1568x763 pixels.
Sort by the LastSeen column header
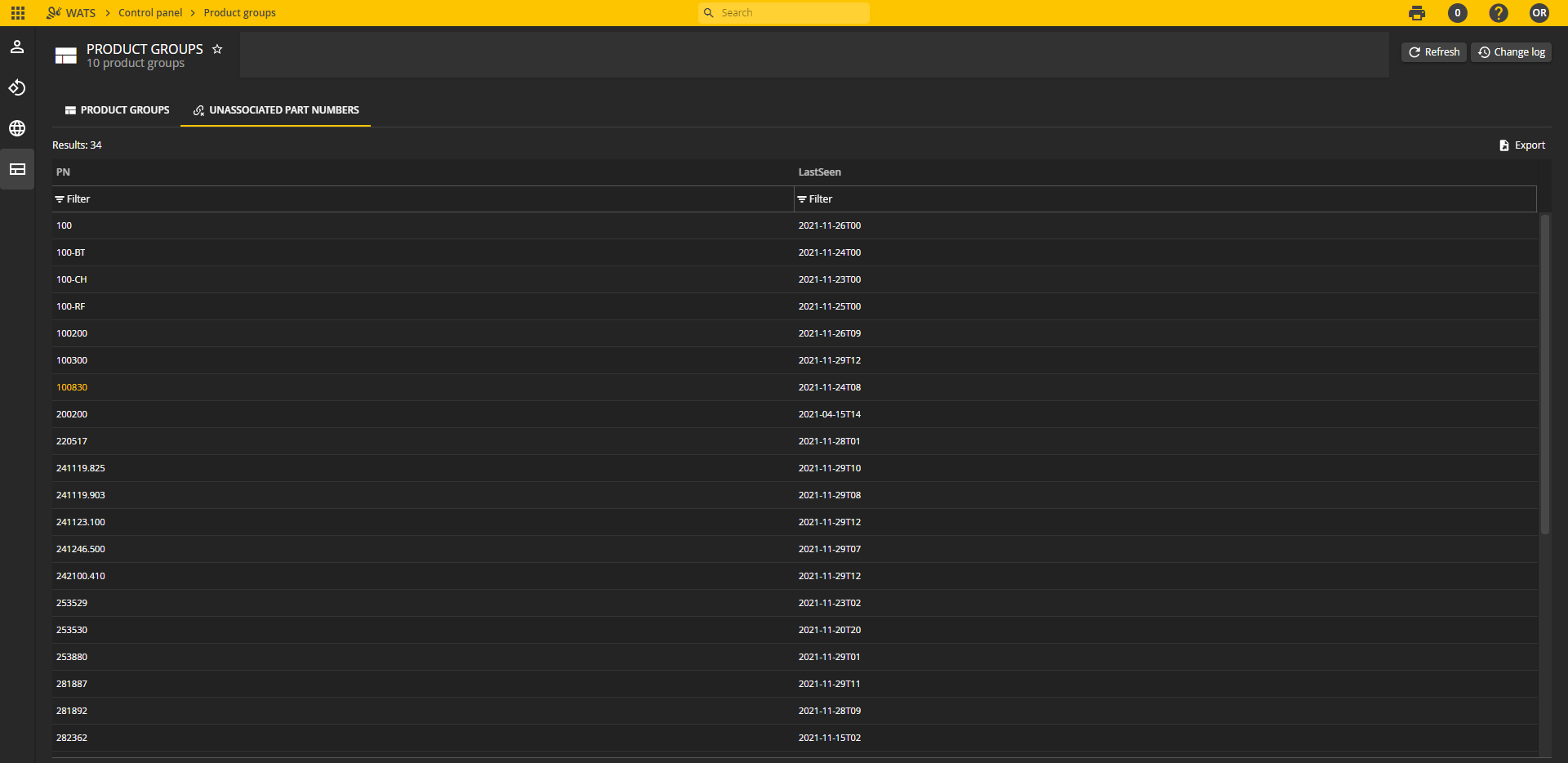tap(820, 172)
